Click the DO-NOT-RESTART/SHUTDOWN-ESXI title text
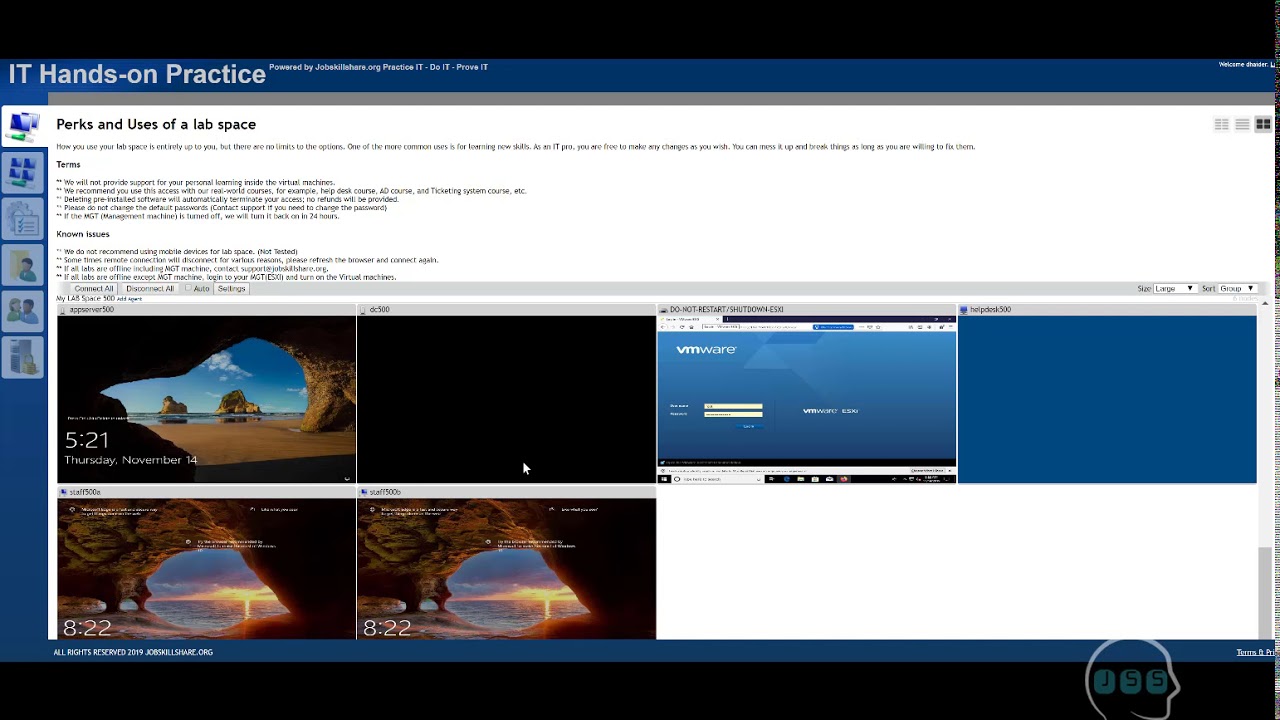 point(727,310)
